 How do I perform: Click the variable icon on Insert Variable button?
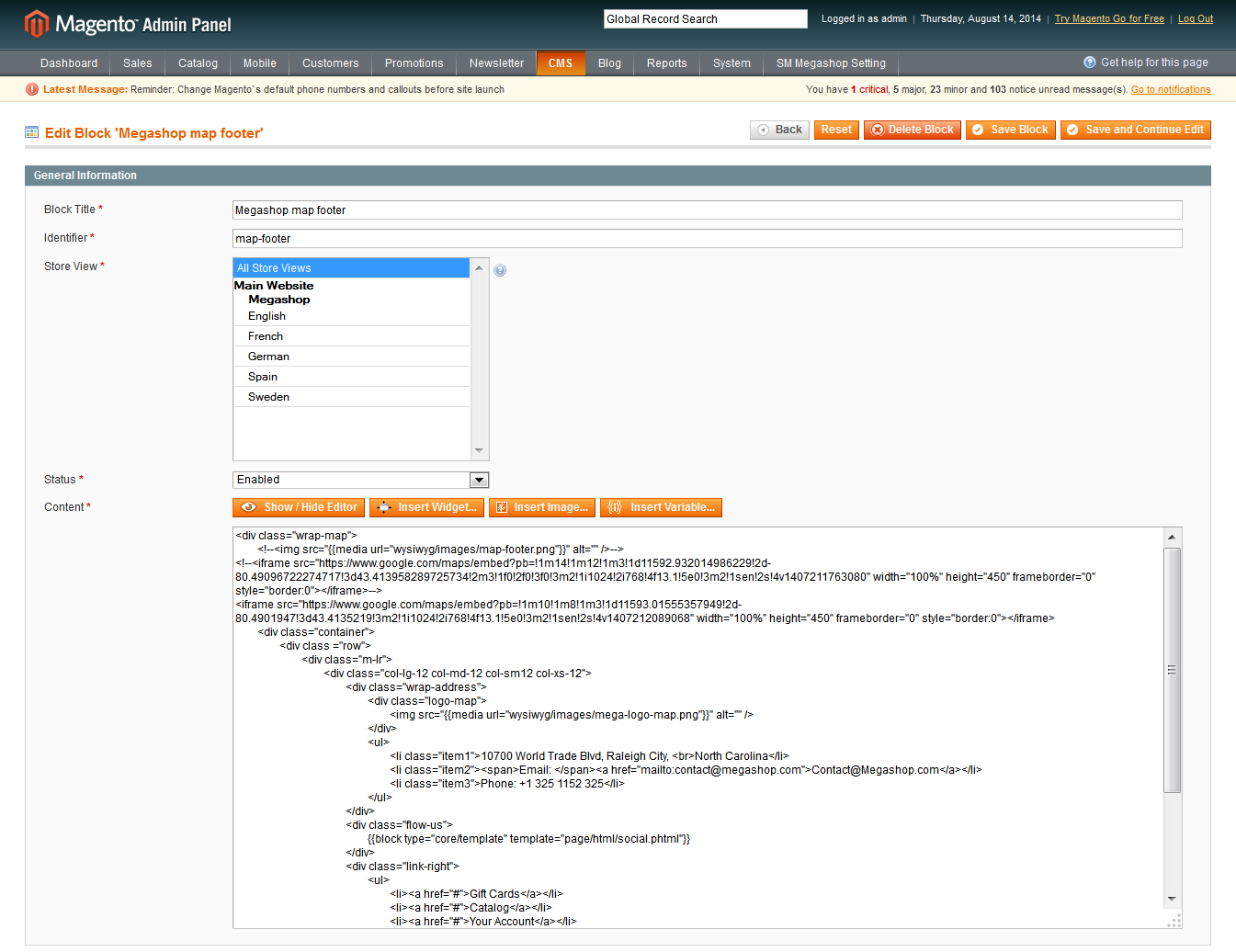[x=615, y=507]
